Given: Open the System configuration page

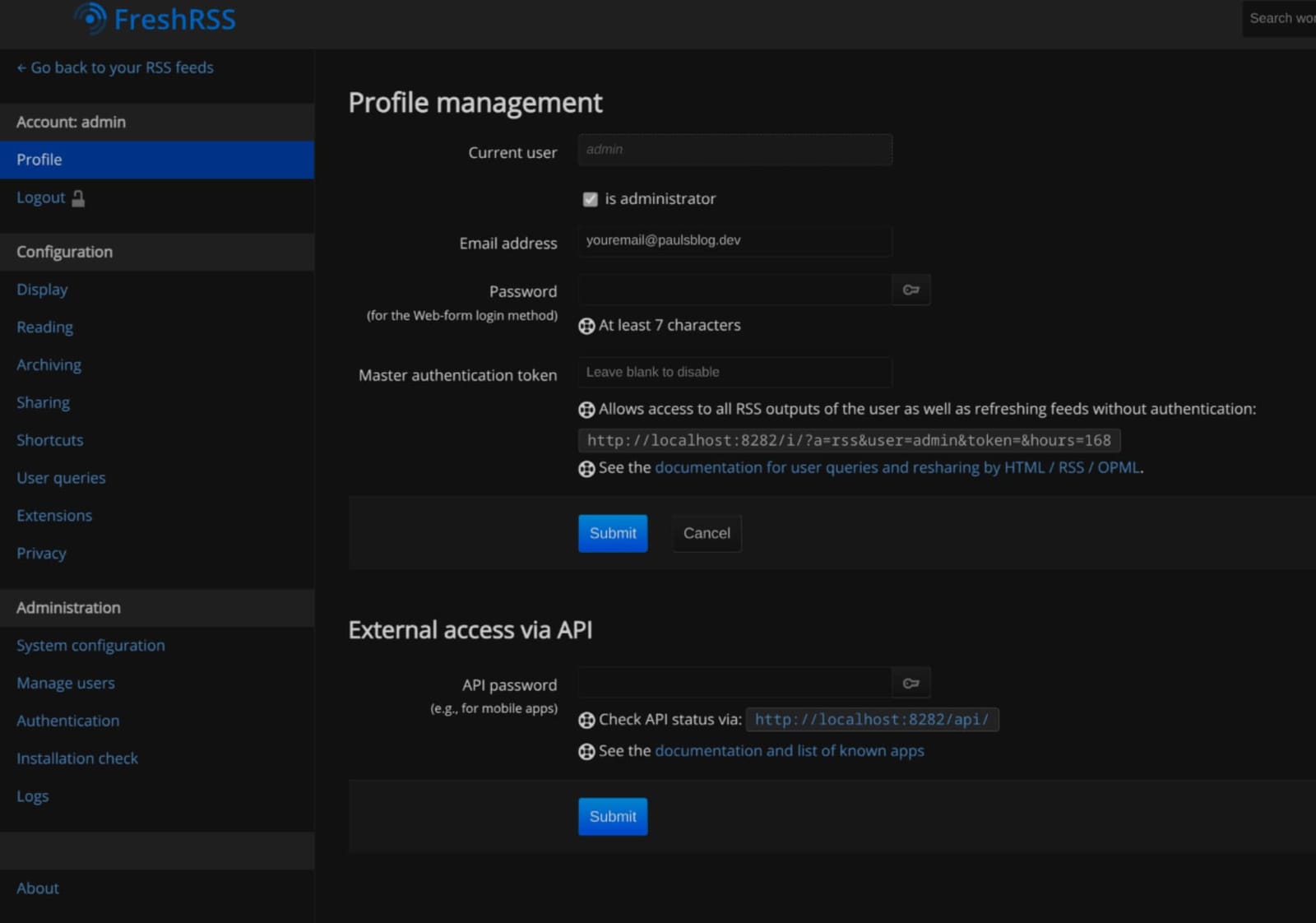Looking at the screenshot, I should click(x=90, y=646).
